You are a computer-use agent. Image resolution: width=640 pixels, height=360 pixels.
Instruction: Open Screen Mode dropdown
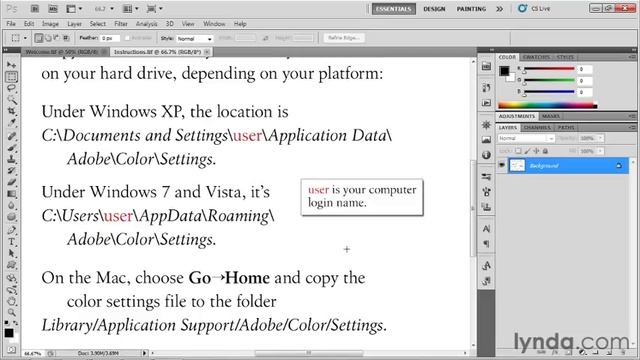[x=154, y=9]
